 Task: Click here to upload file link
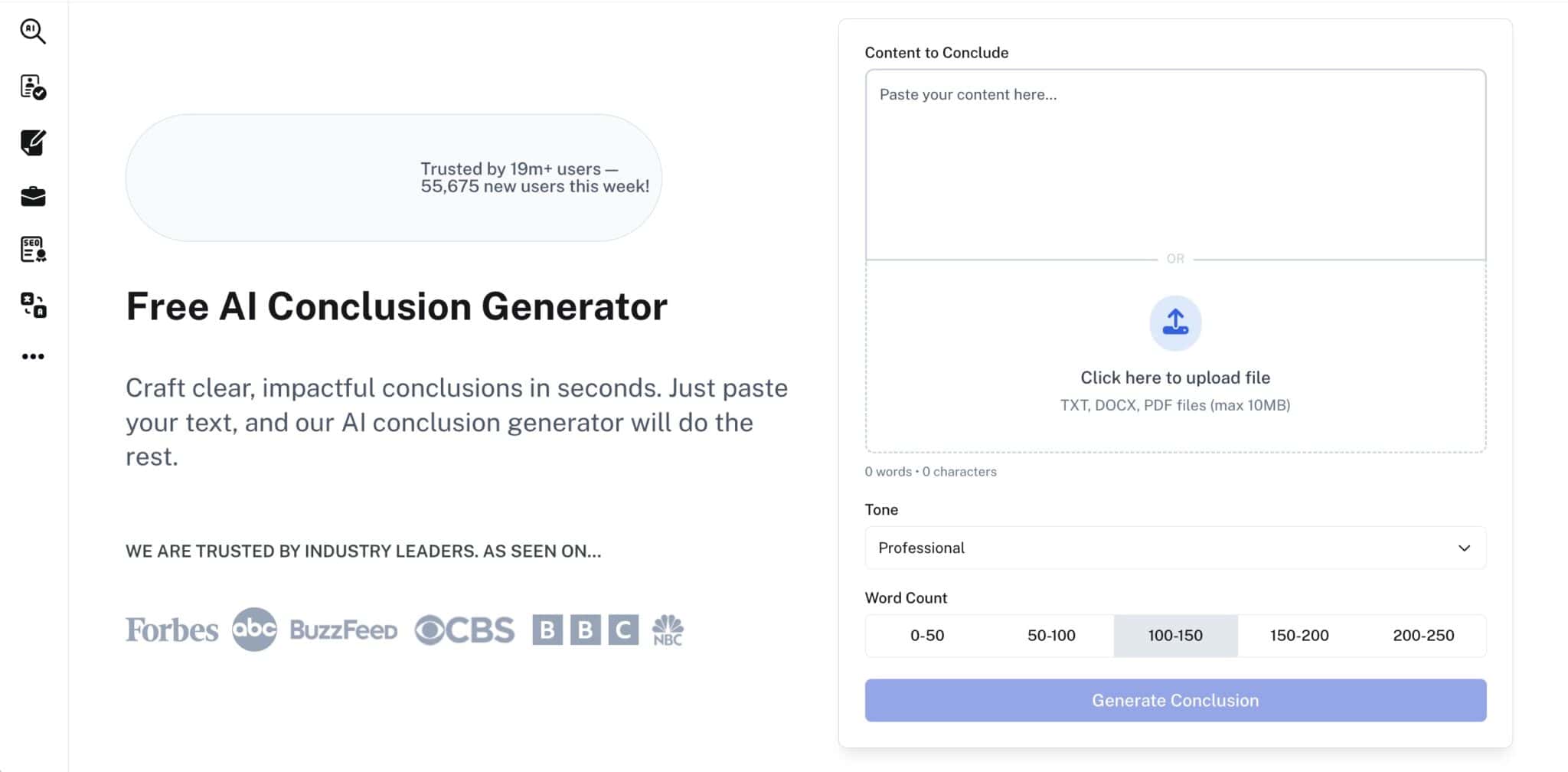(x=1175, y=377)
